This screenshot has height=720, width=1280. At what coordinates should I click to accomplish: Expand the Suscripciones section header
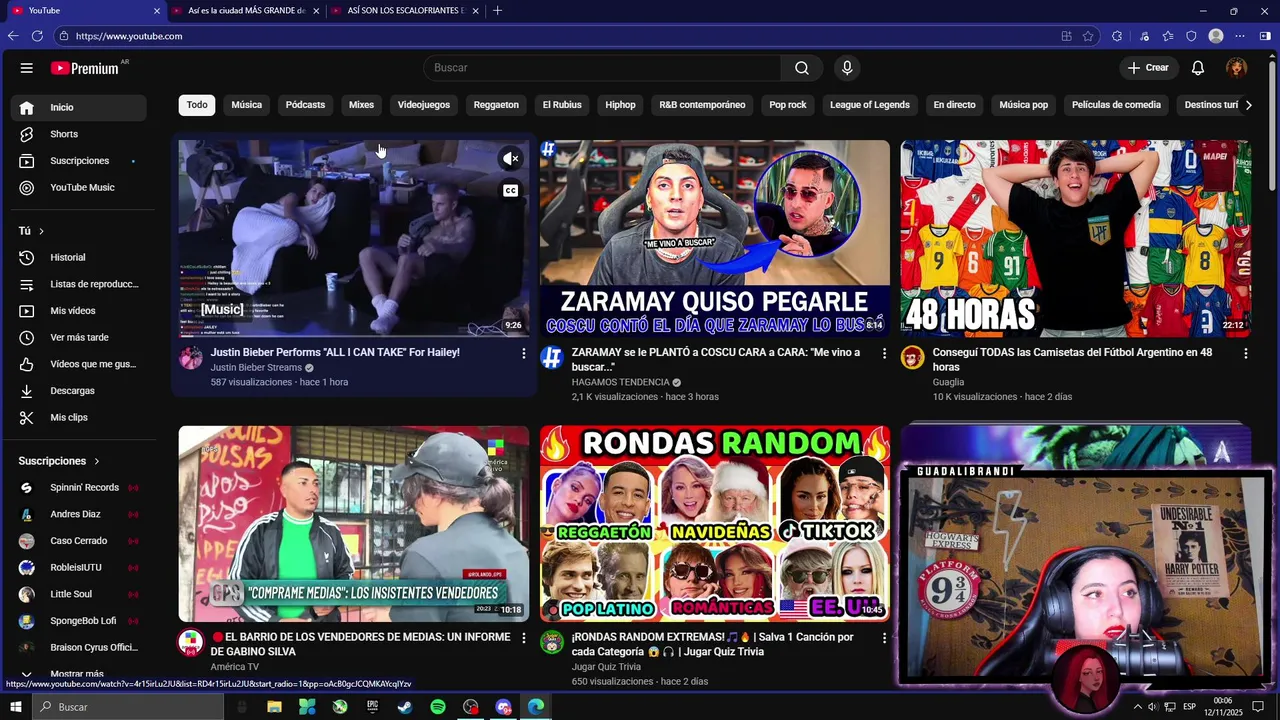tap(60, 461)
